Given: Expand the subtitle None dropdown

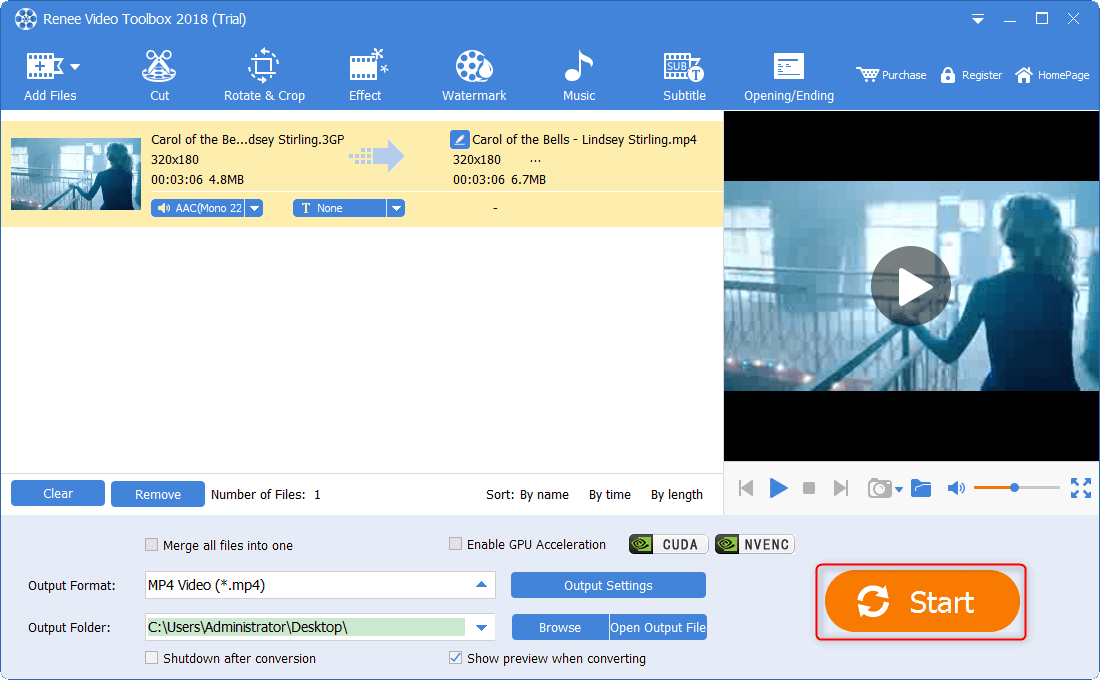Looking at the screenshot, I should point(396,208).
